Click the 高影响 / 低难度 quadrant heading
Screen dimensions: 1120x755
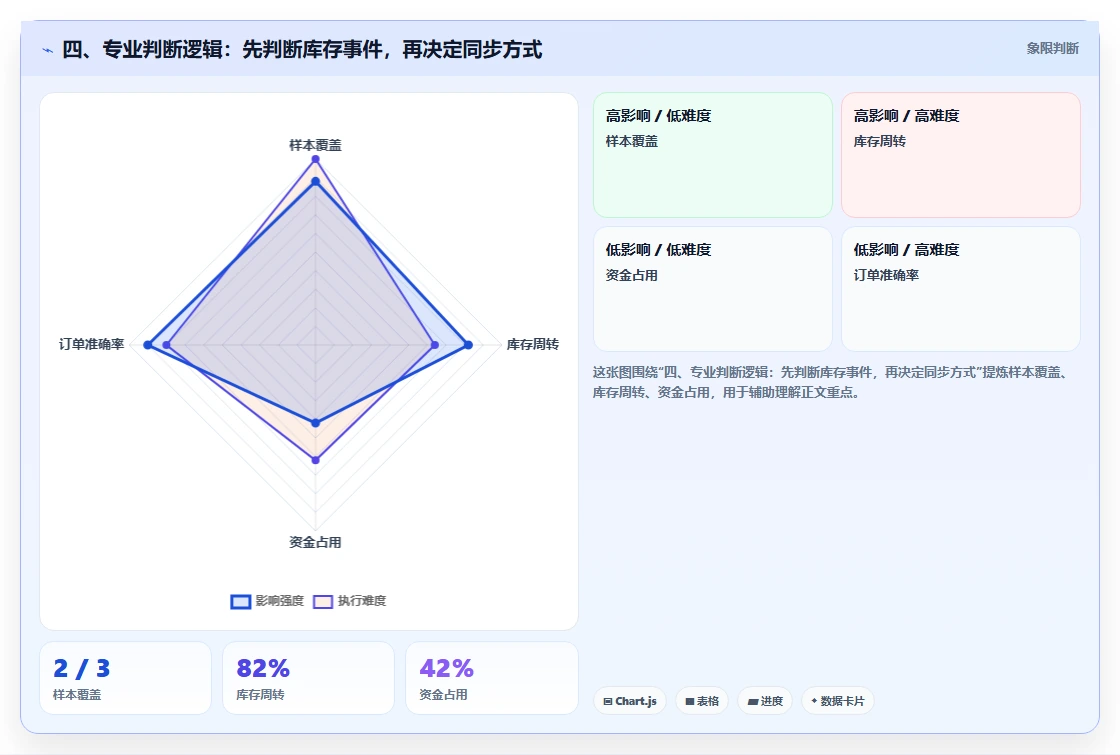click(658, 116)
